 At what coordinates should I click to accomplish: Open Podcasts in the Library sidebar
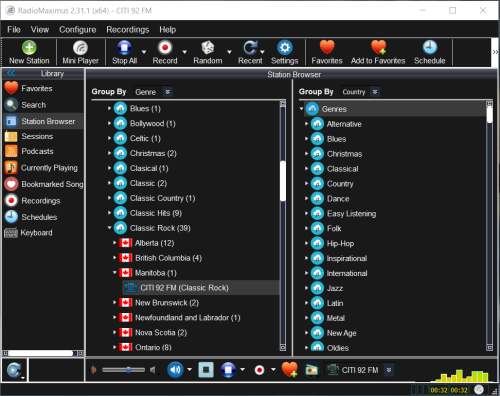[x=43, y=151]
